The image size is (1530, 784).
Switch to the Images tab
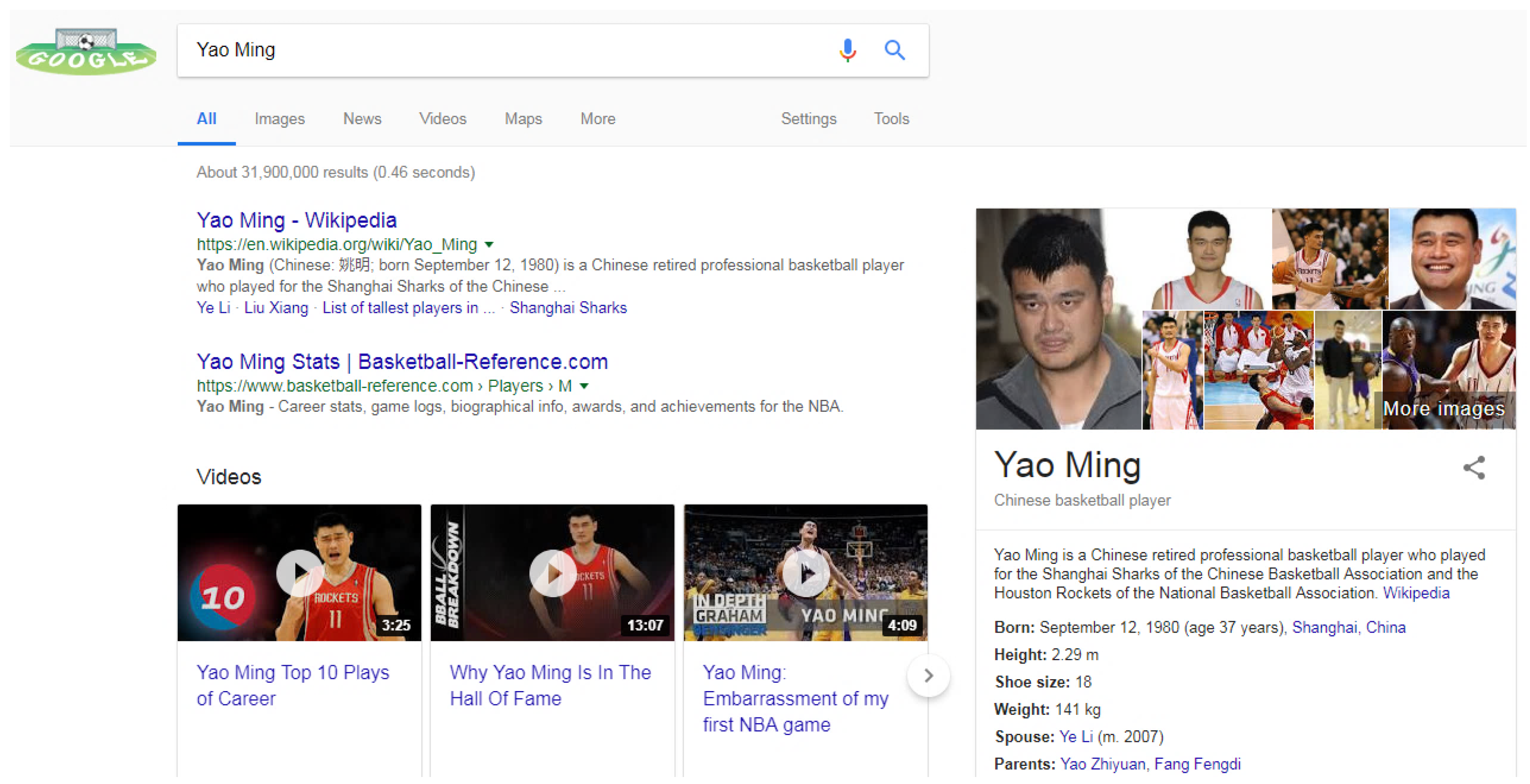click(279, 119)
